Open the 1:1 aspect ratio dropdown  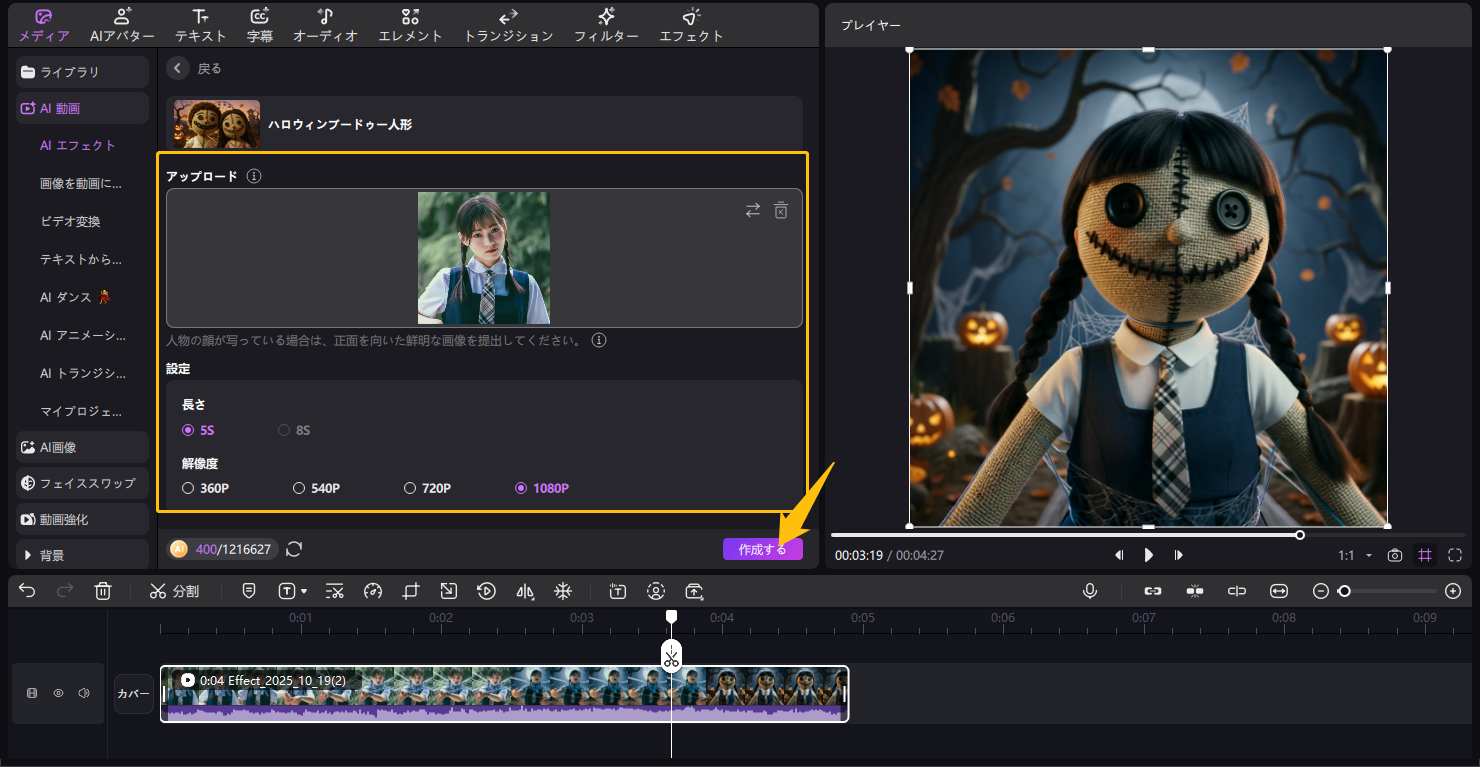1356,555
